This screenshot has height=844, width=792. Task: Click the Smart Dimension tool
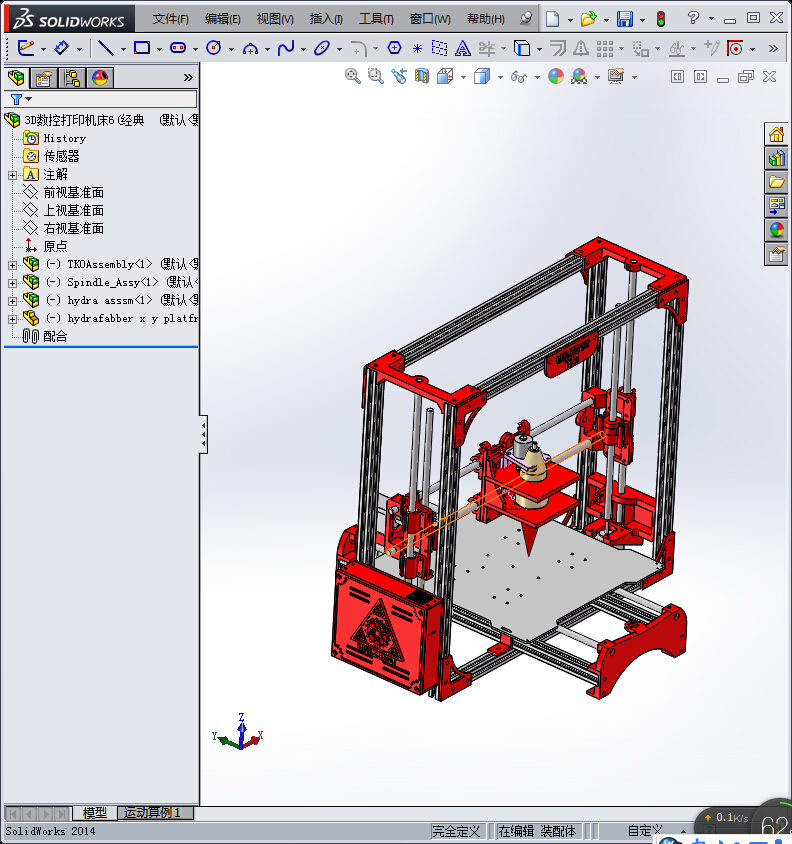coord(62,48)
